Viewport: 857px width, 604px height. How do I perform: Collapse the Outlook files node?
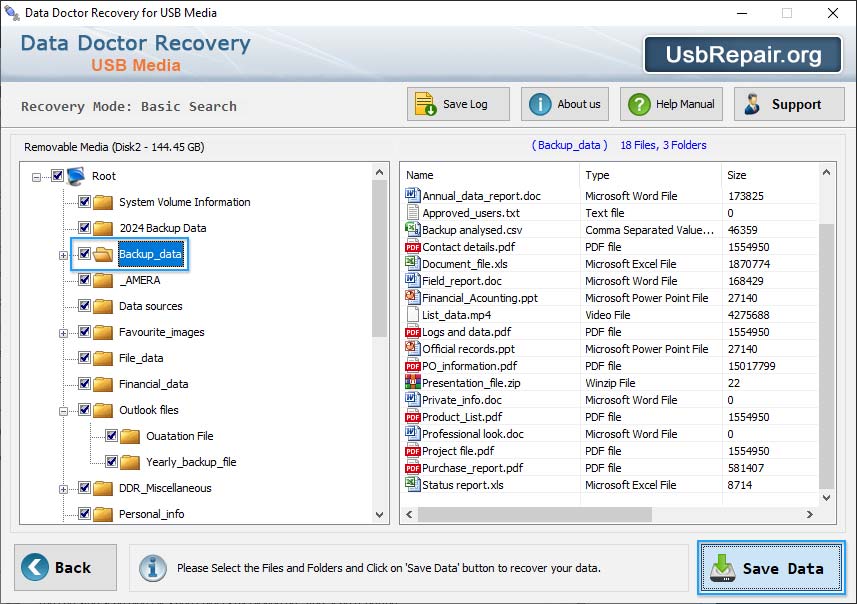pyautogui.click(x=63, y=412)
